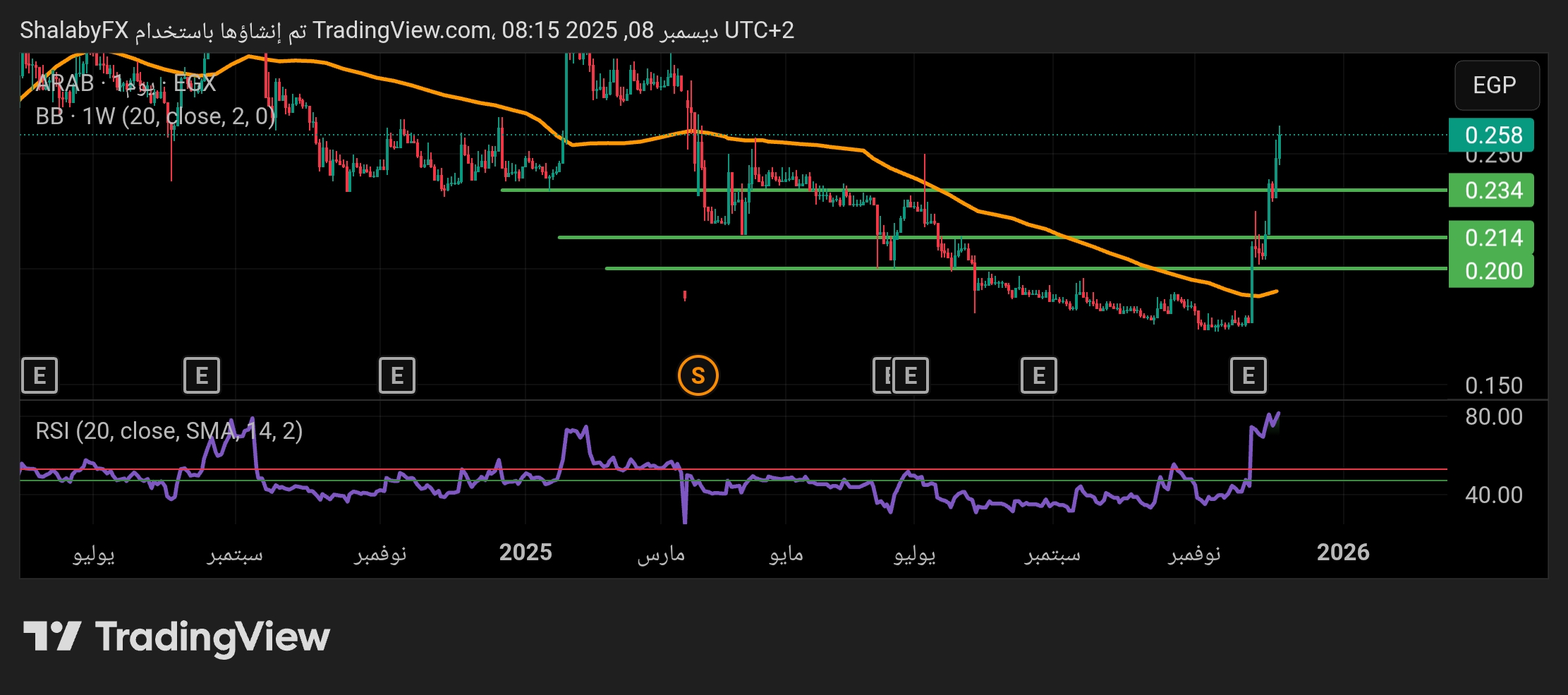Viewport: 1568px width, 695px height.
Task: Click the green 0.234 price level label
Action: coord(1492,191)
